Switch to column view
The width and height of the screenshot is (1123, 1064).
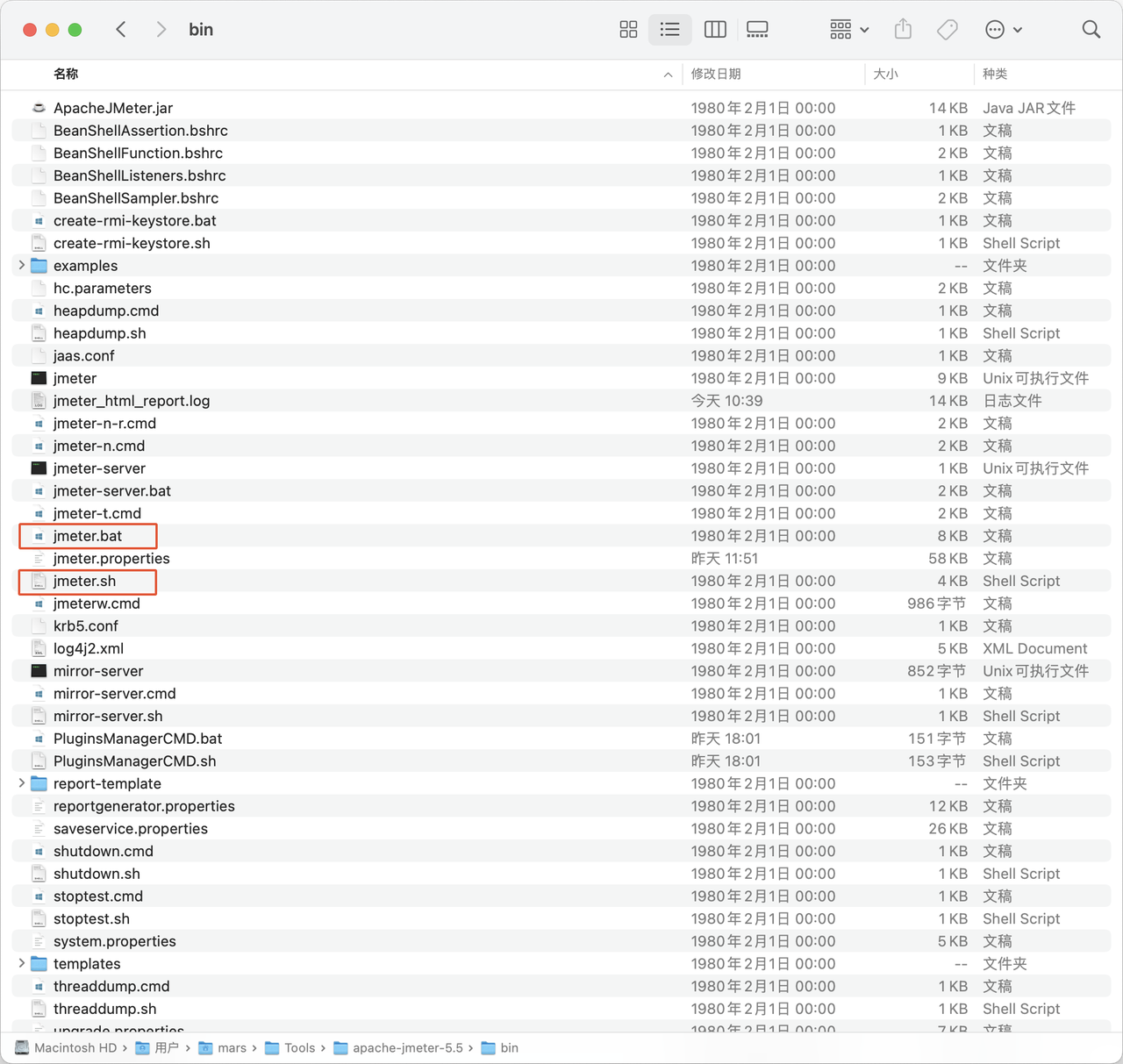(x=715, y=30)
